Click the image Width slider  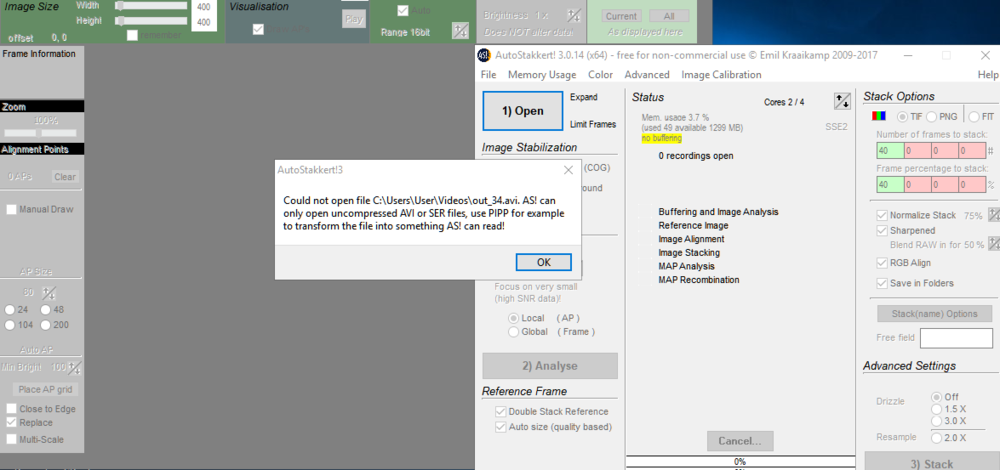(151, 6)
